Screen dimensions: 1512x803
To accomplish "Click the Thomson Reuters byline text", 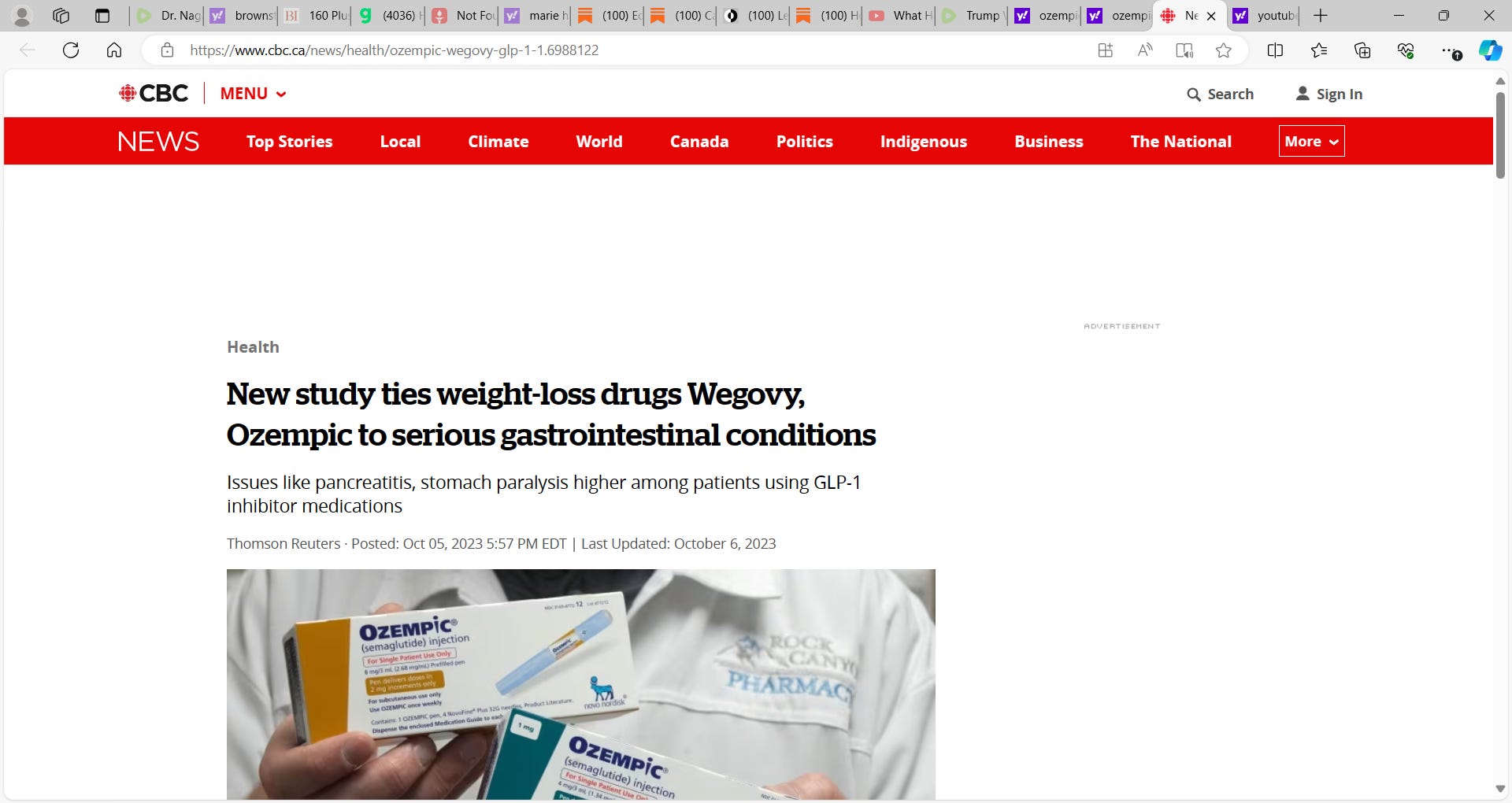I will click(283, 544).
